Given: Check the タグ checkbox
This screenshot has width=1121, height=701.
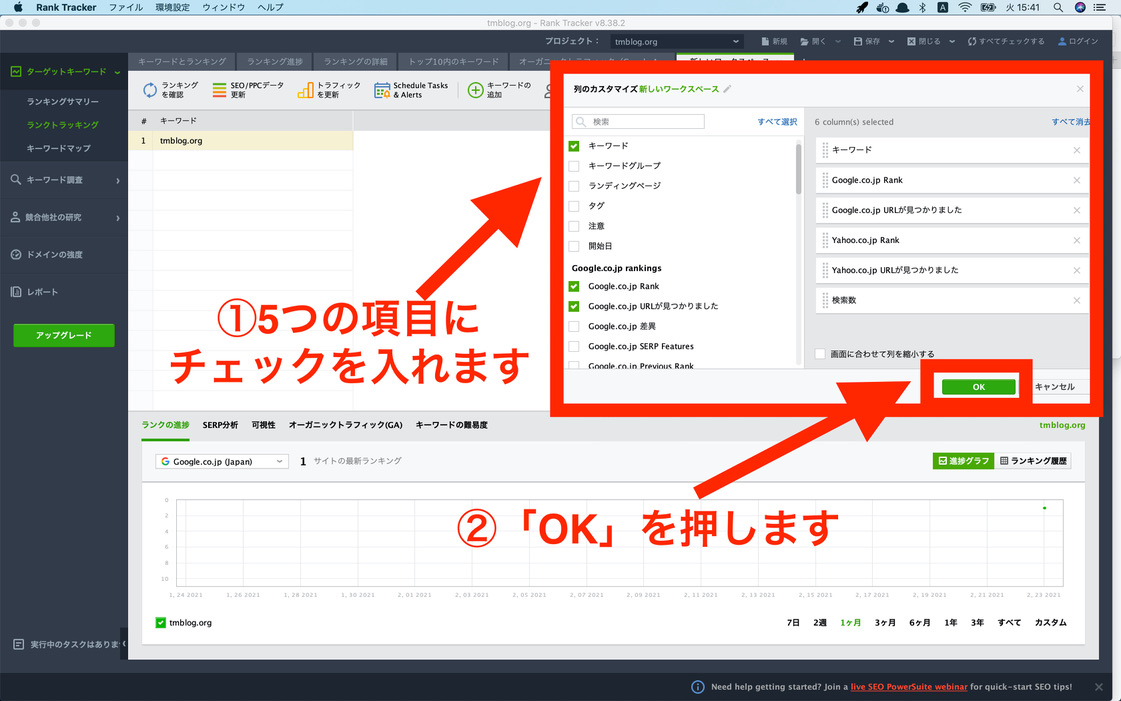Looking at the screenshot, I should coord(573,206).
